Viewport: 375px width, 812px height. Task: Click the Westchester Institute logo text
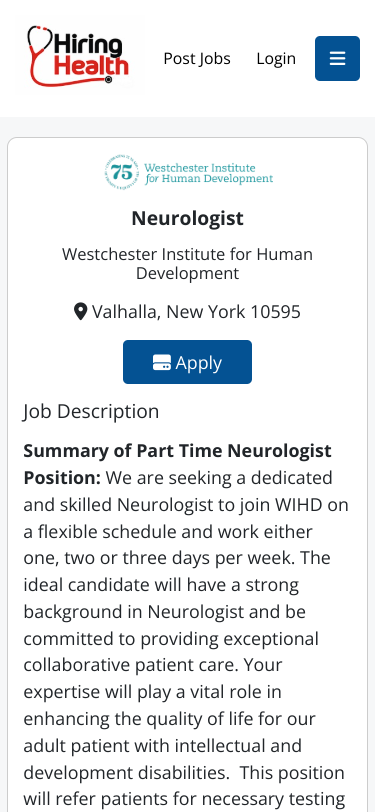(x=208, y=173)
